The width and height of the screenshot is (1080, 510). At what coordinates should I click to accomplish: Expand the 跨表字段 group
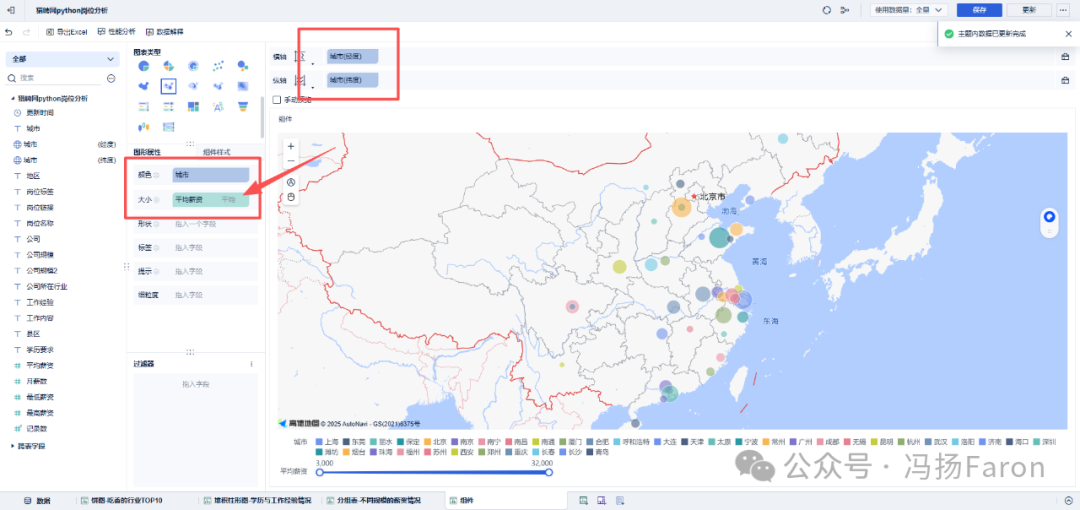pos(12,446)
